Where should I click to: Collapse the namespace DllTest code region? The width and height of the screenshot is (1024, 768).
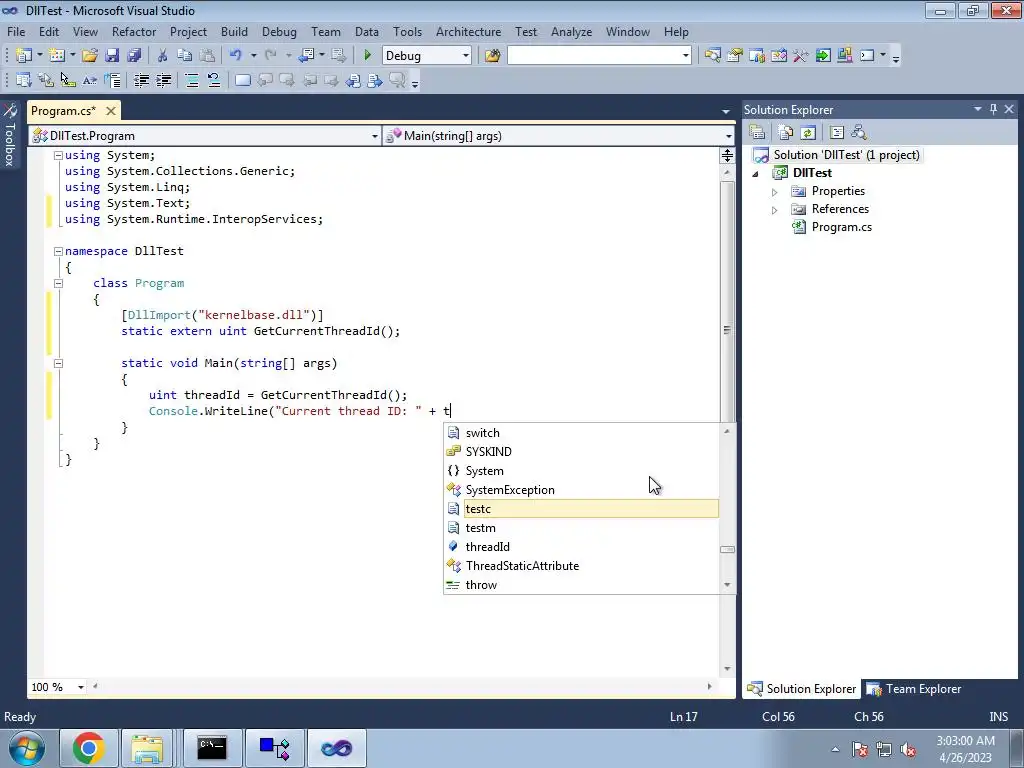[58, 251]
